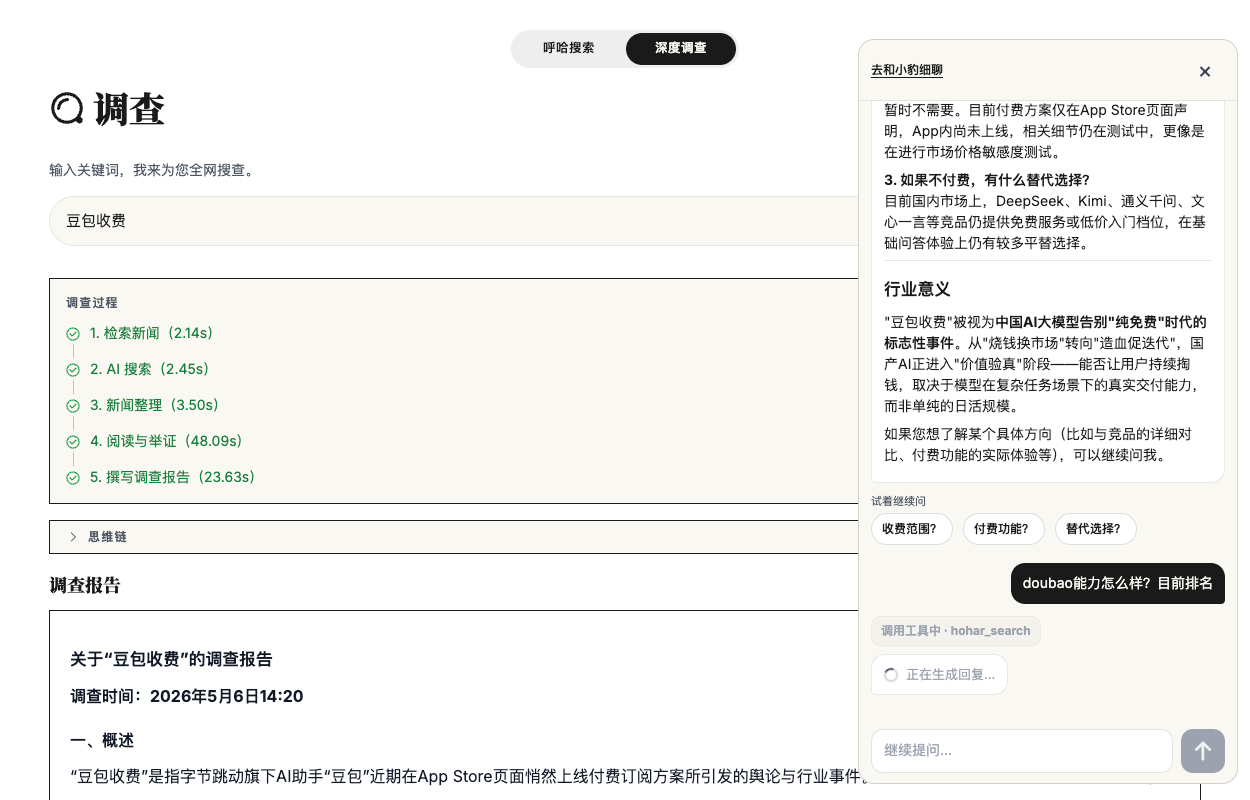Viewport: 1250px width, 800px height.
Task: Click green check beside AI 搜索 step
Action: [73, 370]
